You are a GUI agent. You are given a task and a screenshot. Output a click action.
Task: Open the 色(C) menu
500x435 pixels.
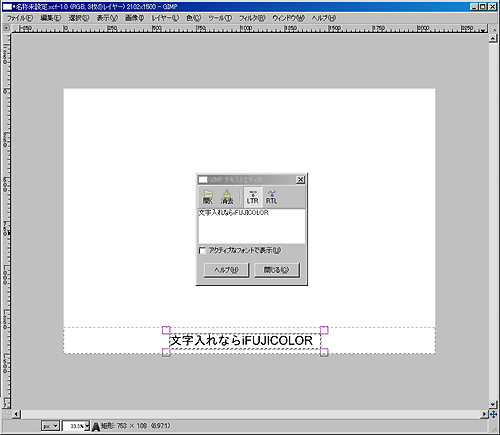click(x=193, y=18)
